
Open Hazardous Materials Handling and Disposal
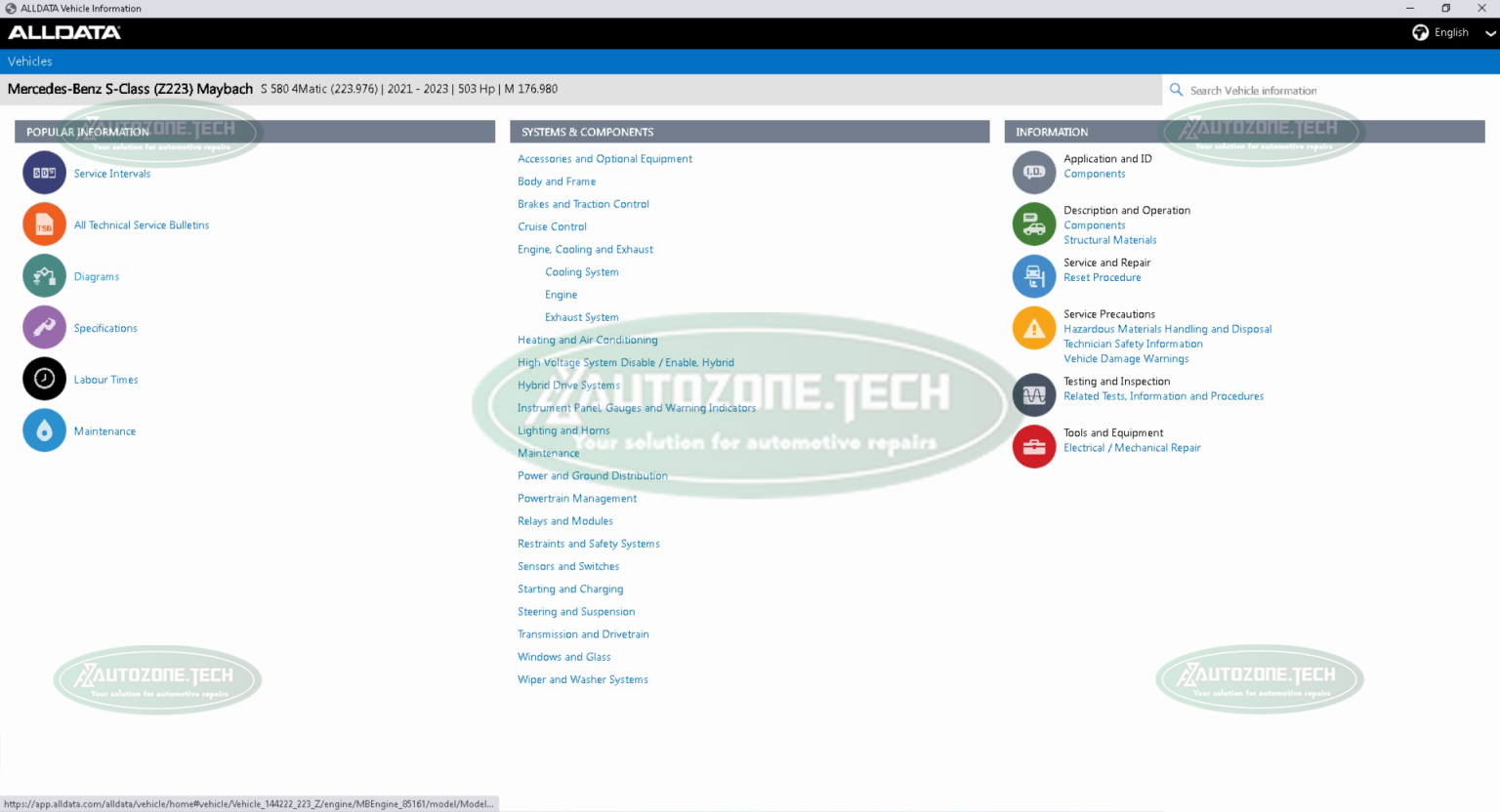(x=1167, y=328)
